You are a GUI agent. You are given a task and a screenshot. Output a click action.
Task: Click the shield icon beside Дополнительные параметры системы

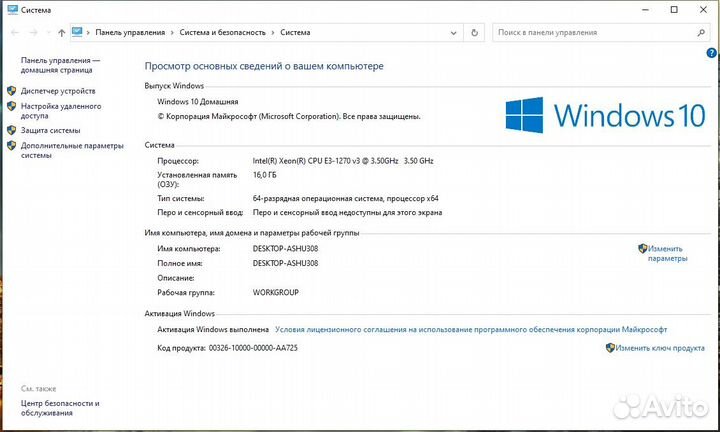click(11, 146)
